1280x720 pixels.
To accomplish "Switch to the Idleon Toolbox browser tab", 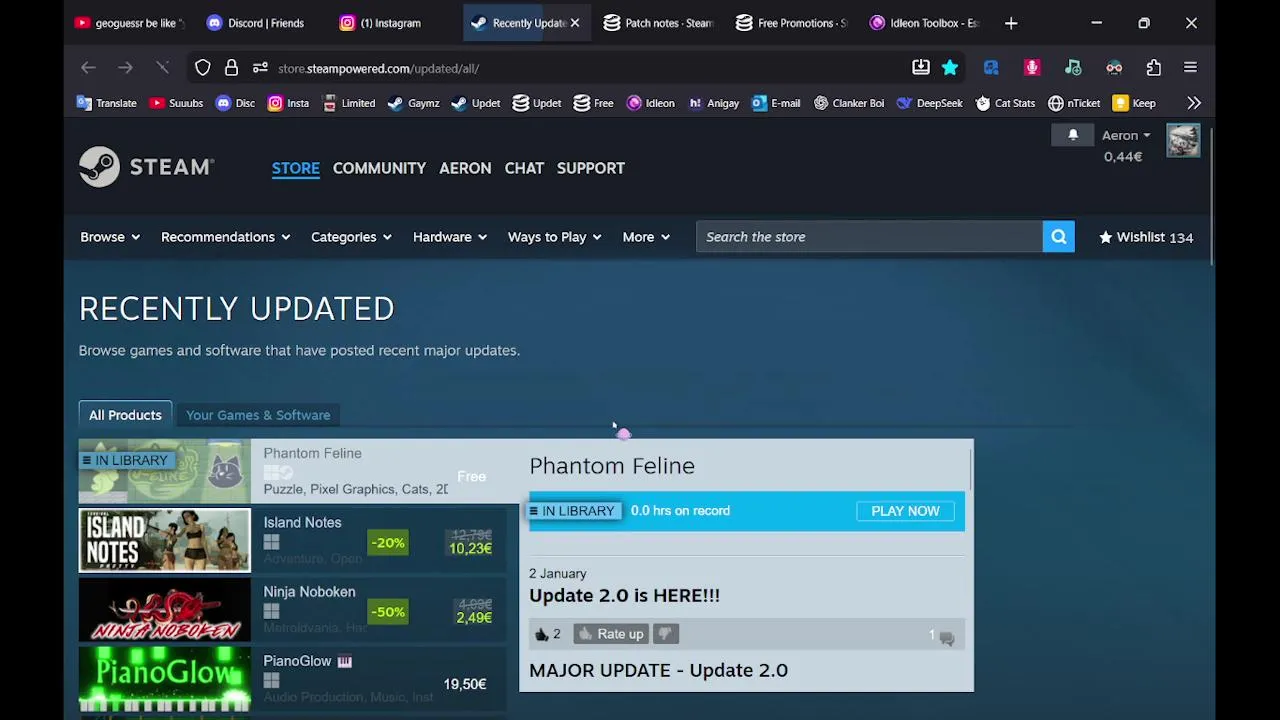I will click(925, 23).
